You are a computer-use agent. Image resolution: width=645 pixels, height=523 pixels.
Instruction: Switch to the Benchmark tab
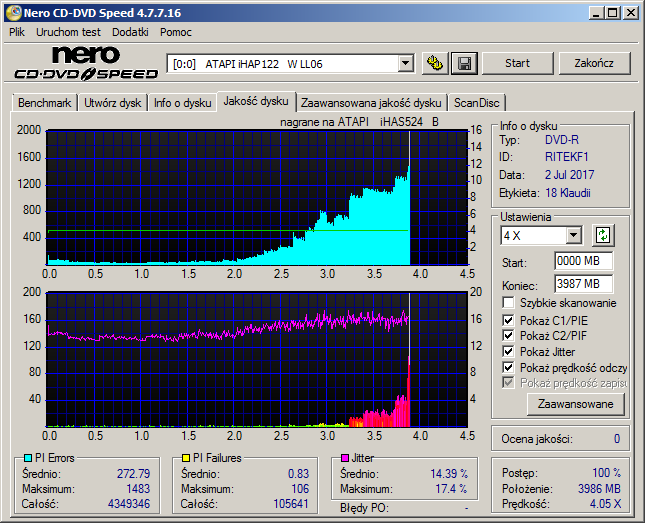44,102
